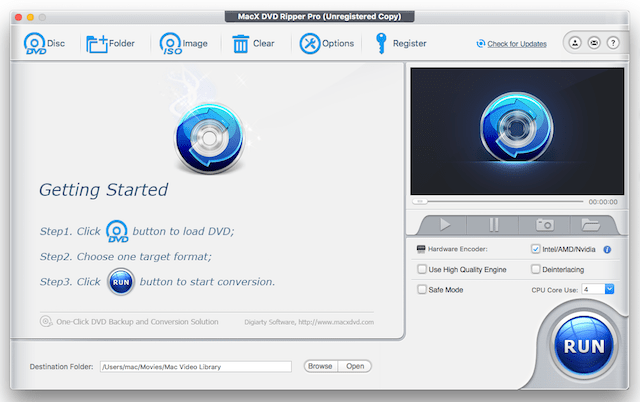640x402 pixels.
Task: Toggle the Intel/AMD/Nvidia hardware encoder checkbox
Action: point(536,249)
